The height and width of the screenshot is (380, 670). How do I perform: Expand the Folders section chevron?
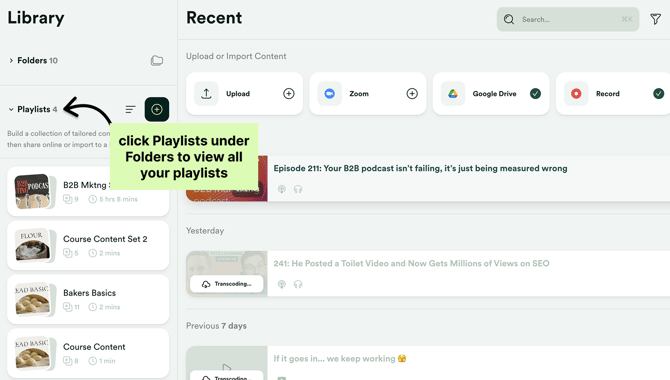pyautogui.click(x=11, y=61)
